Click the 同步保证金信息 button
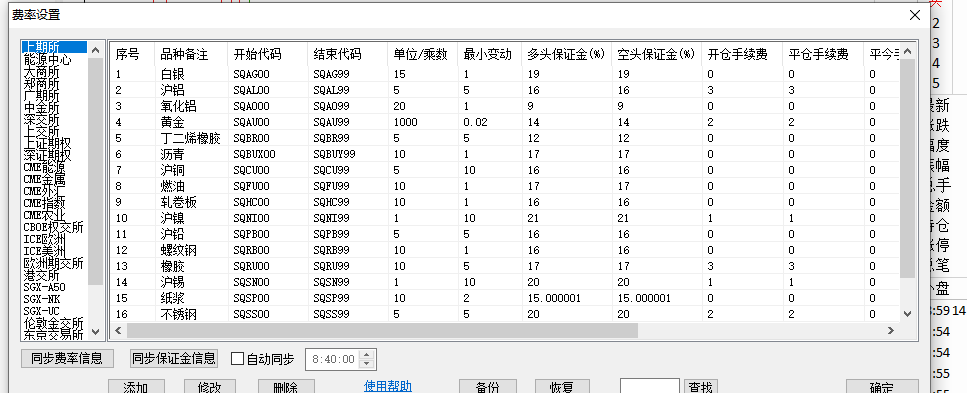The image size is (967, 393). point(175,358)
